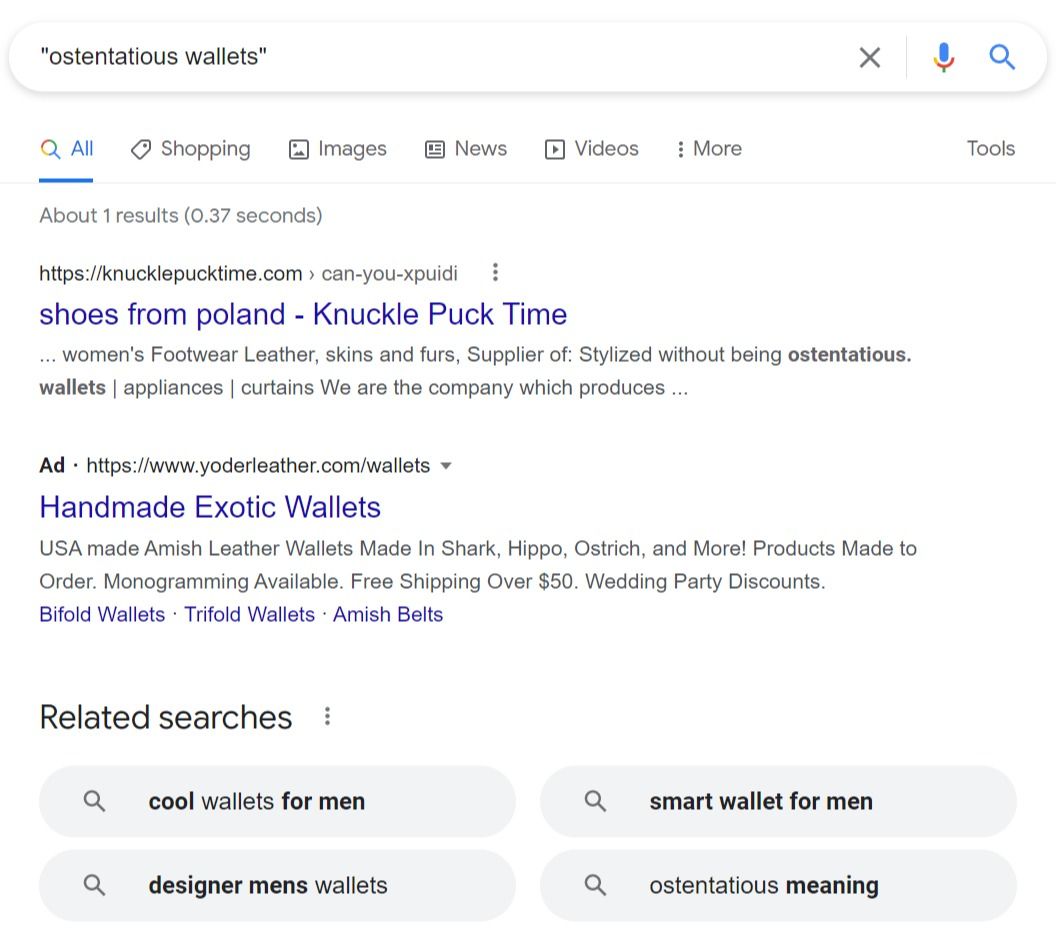Screen dimensions: 1056x952
Task: Click the Videos tab's play icon
Action: point(555,148)
